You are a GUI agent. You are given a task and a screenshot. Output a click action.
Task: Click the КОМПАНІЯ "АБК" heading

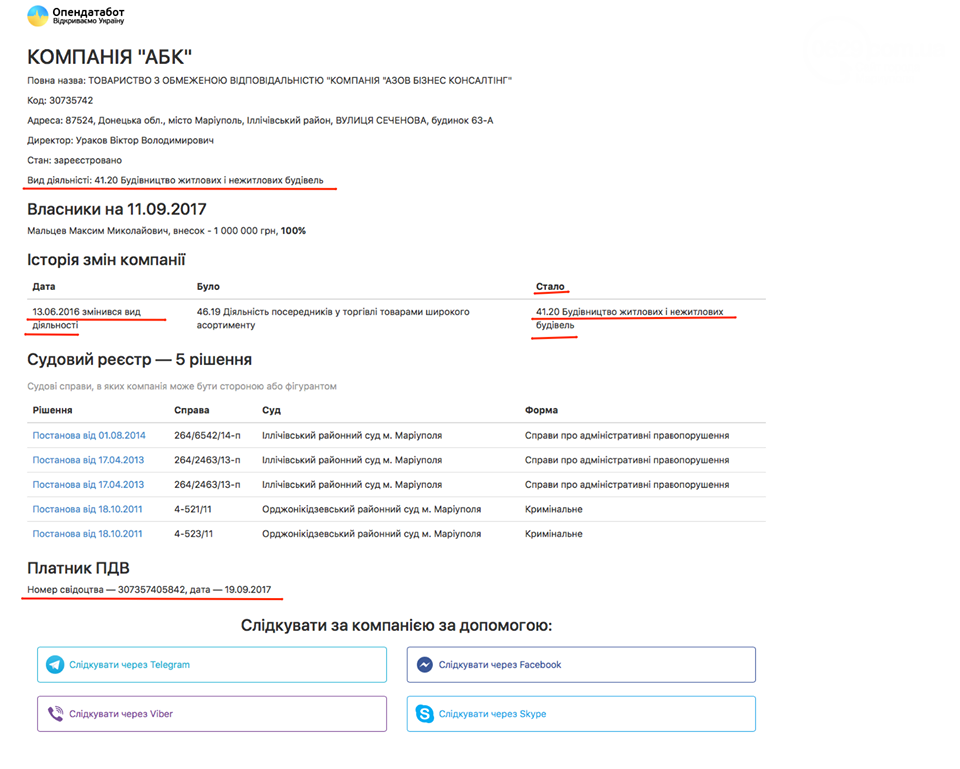coord(110,57)
